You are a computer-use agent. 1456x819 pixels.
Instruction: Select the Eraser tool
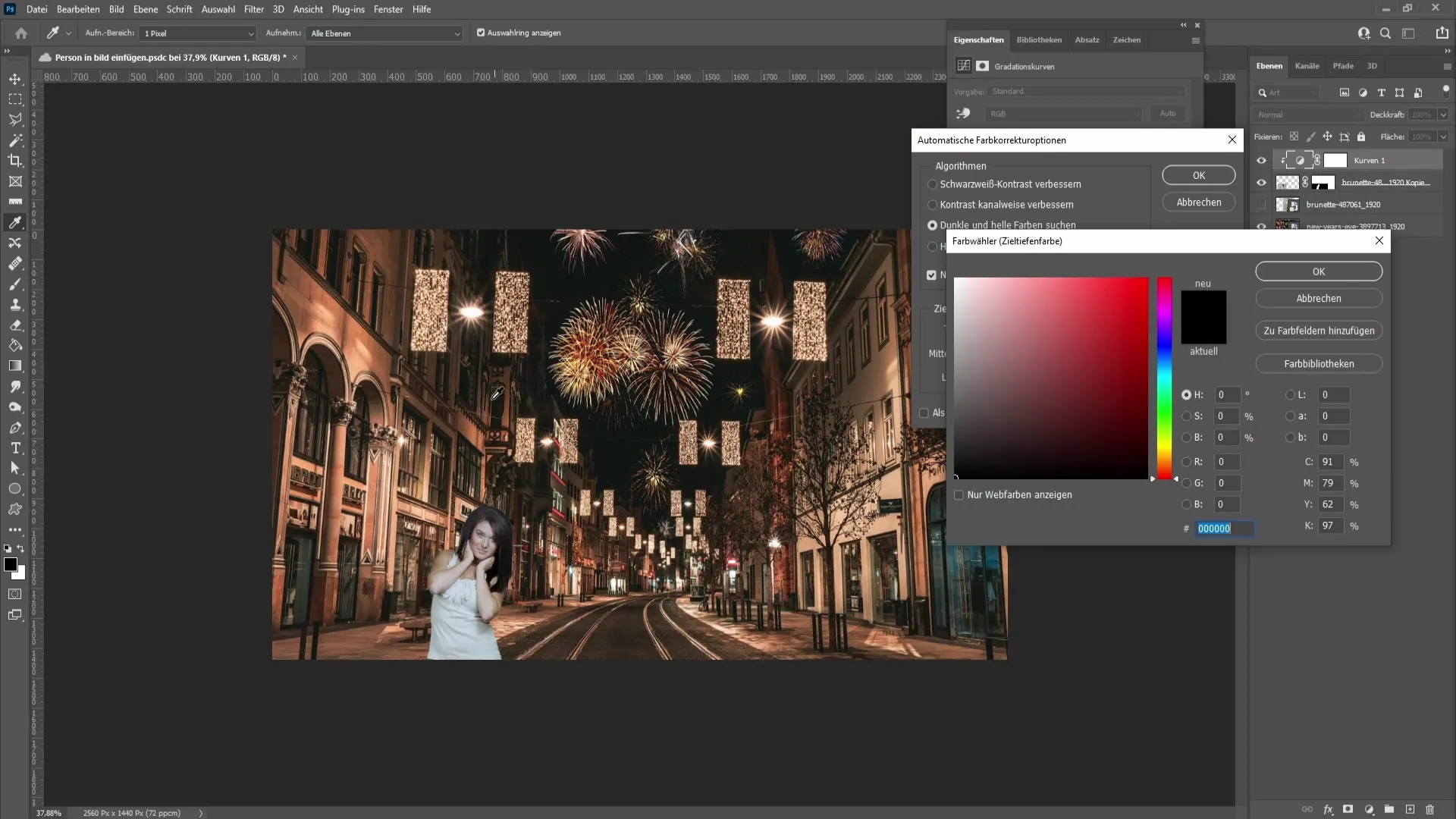click(x=15, y=325)
